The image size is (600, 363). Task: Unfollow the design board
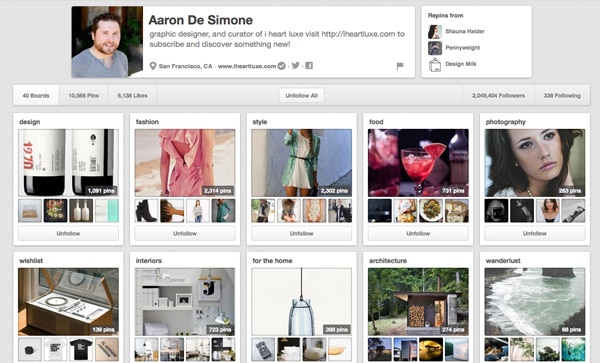click(x=68, y=233)
